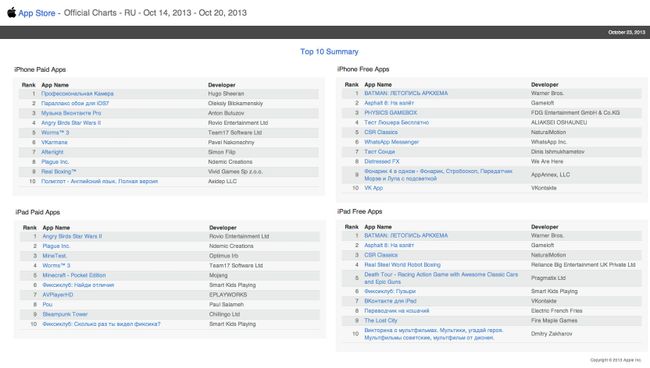Select the developer name Pragmatix Ltd

click(x=548, y=278)
